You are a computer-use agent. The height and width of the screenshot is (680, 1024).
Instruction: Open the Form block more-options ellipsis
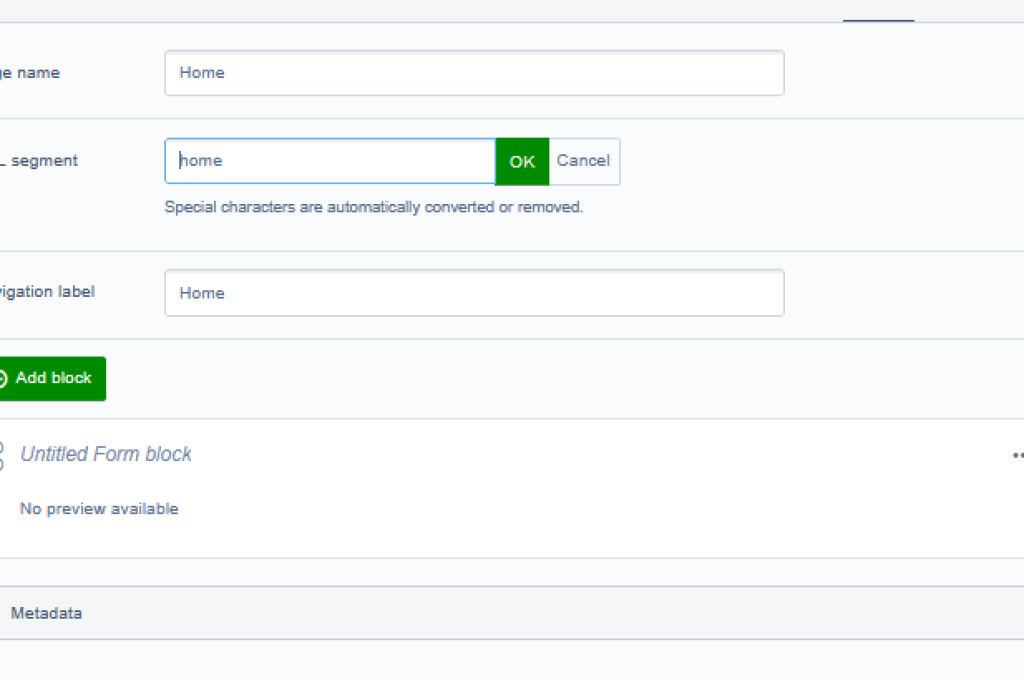pyautogui.click(x=1018, y=455)
